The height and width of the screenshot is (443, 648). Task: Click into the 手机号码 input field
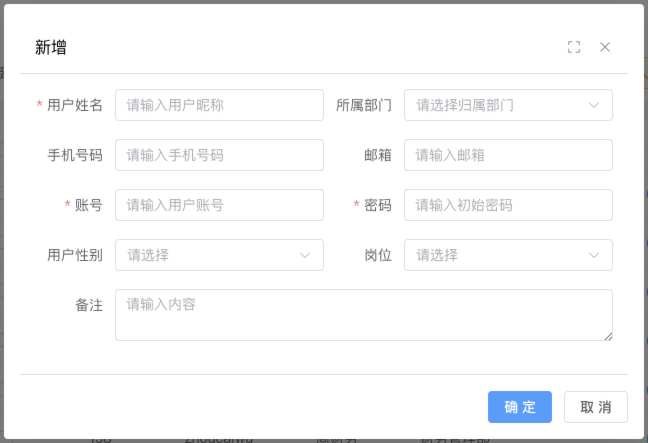click(x=219, y=155)
